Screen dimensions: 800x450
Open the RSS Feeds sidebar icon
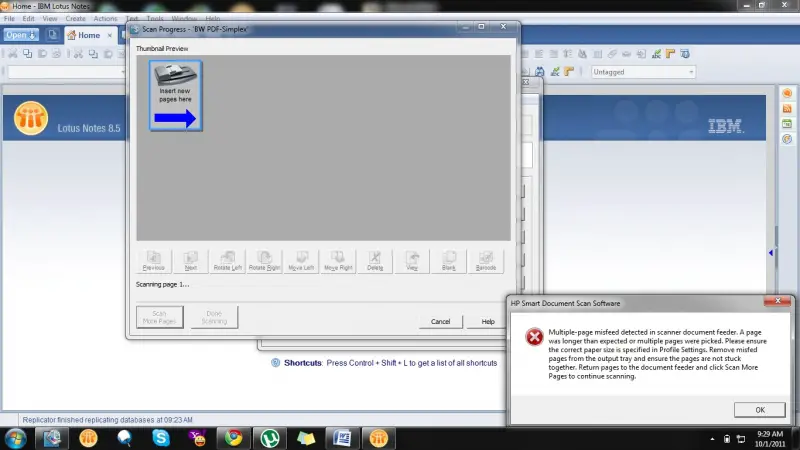[787, 108]
